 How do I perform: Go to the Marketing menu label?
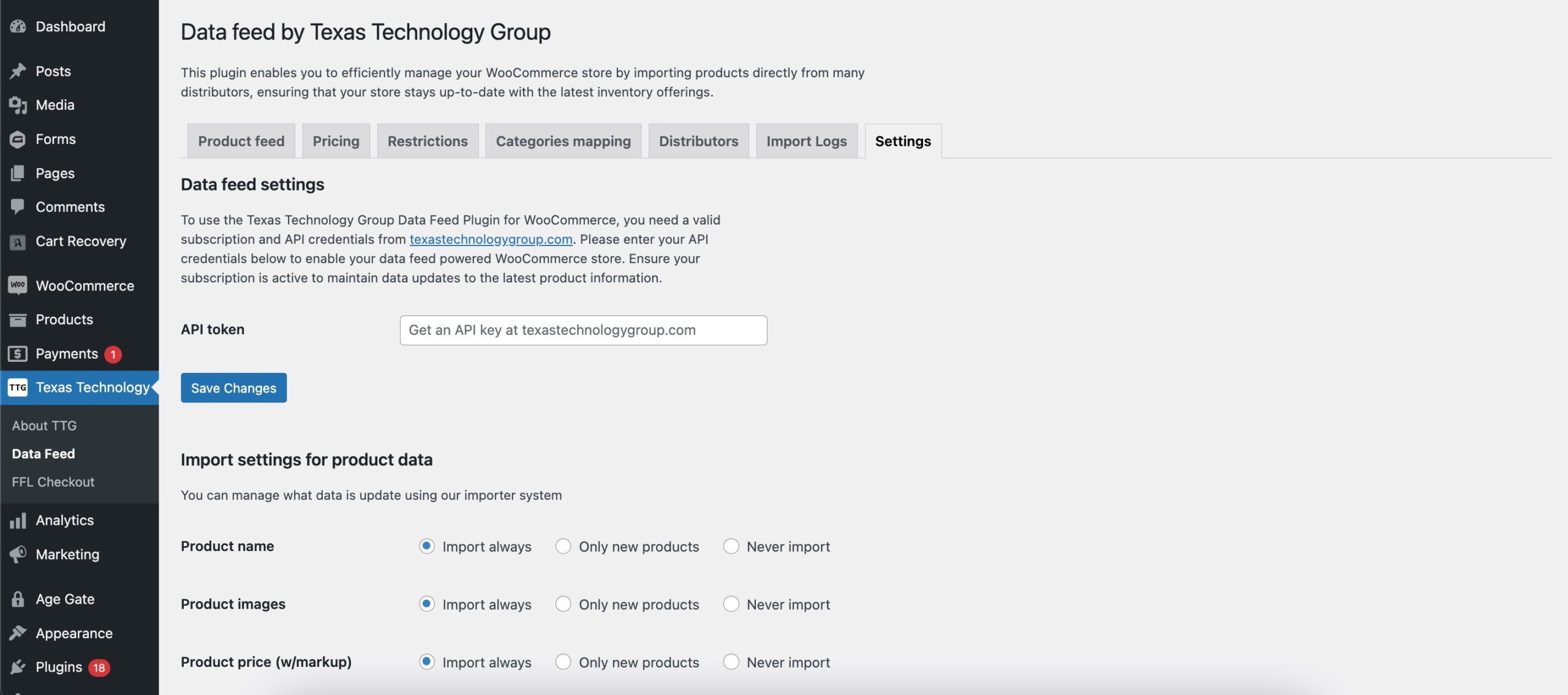(x=67, y=555)
